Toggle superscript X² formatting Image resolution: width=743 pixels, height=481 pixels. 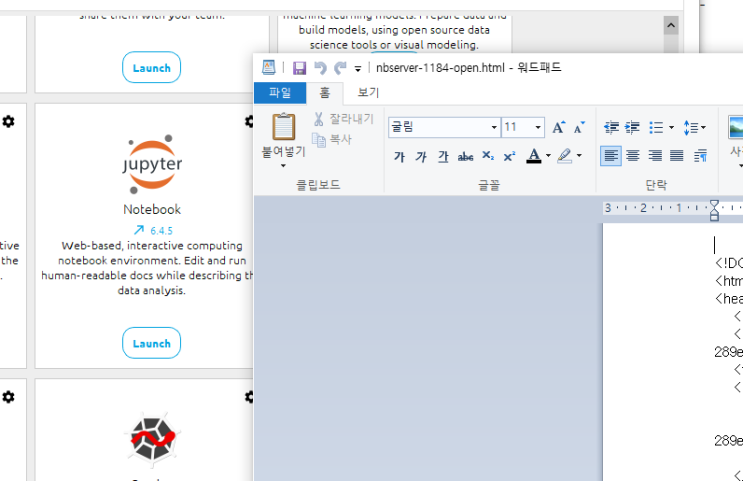click(509, 156)
